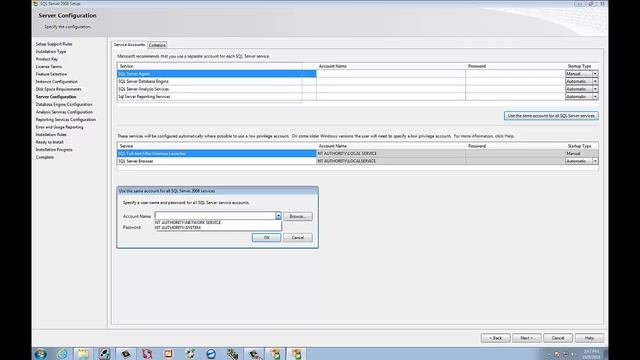The height and width of the screenshot is (360, 640).
Task: Click Database Engine Configuration in the step list
Action: [x=64, y=104]
